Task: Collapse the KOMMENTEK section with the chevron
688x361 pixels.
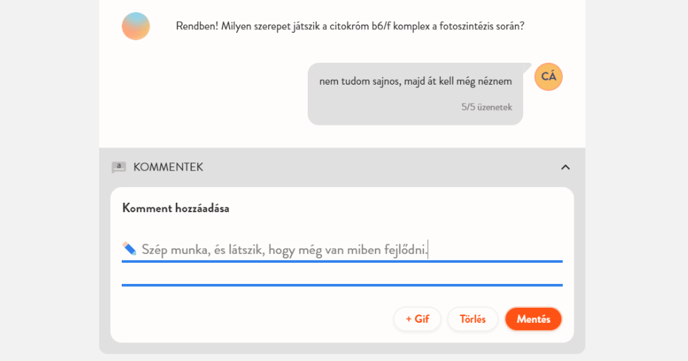Action: click(x=565, y=167)
